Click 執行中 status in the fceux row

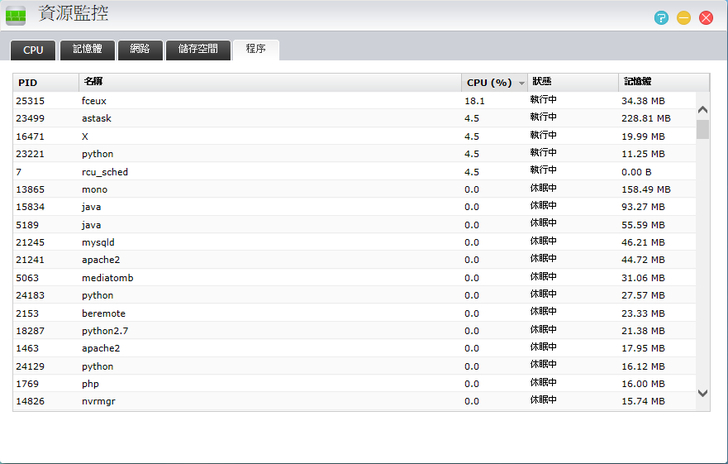(x=543, y=100)
